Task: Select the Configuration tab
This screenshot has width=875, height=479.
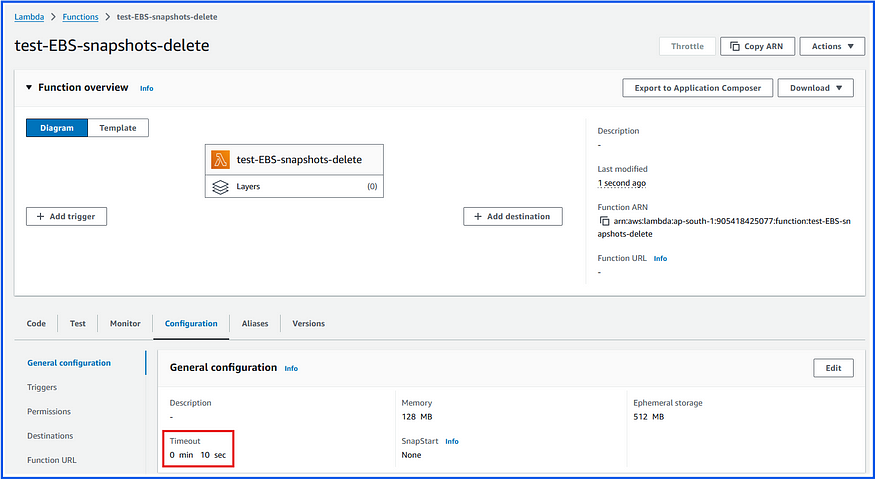Action: (x=191, y=323)
